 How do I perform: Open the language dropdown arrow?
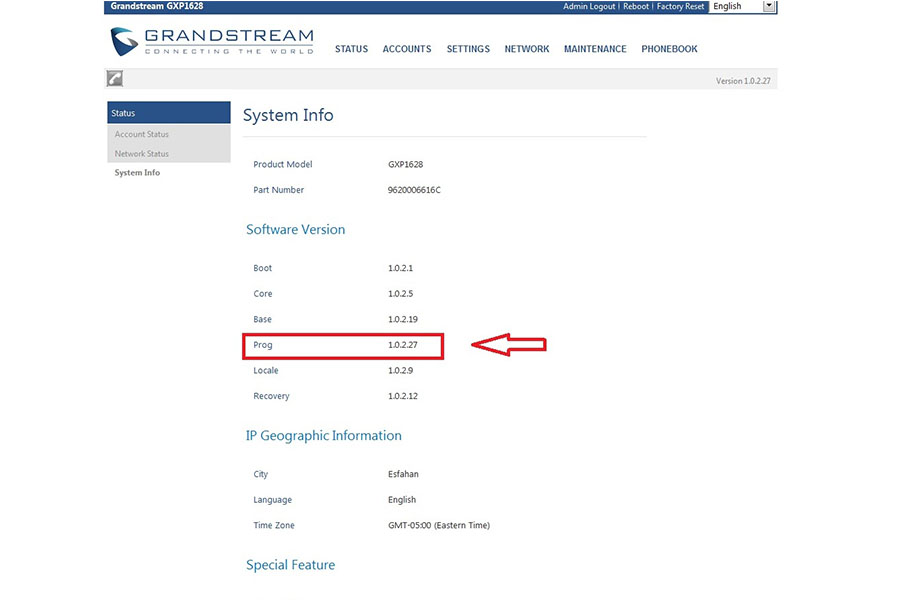(x=769, y=6)
